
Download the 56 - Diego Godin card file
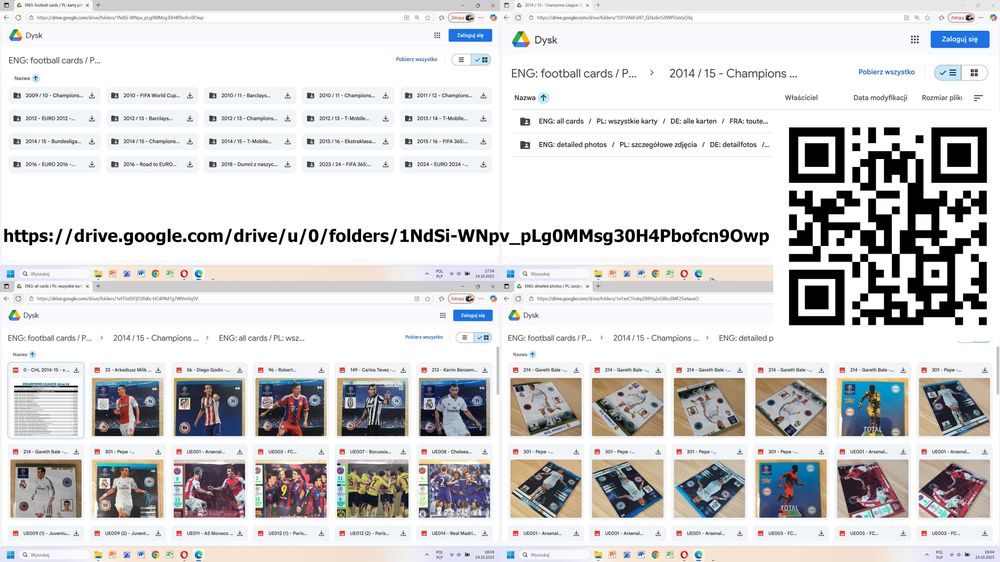(x=240, y=370)
